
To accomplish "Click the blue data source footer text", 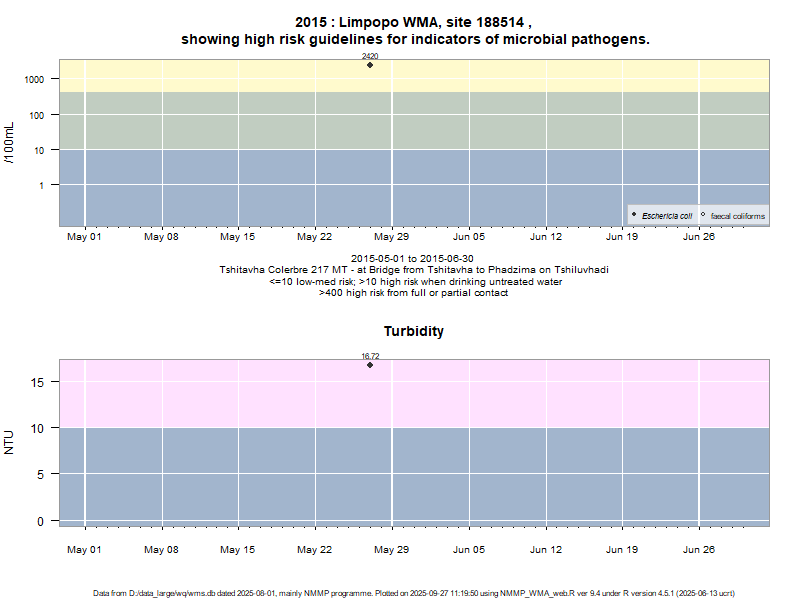I will point(413,593).
